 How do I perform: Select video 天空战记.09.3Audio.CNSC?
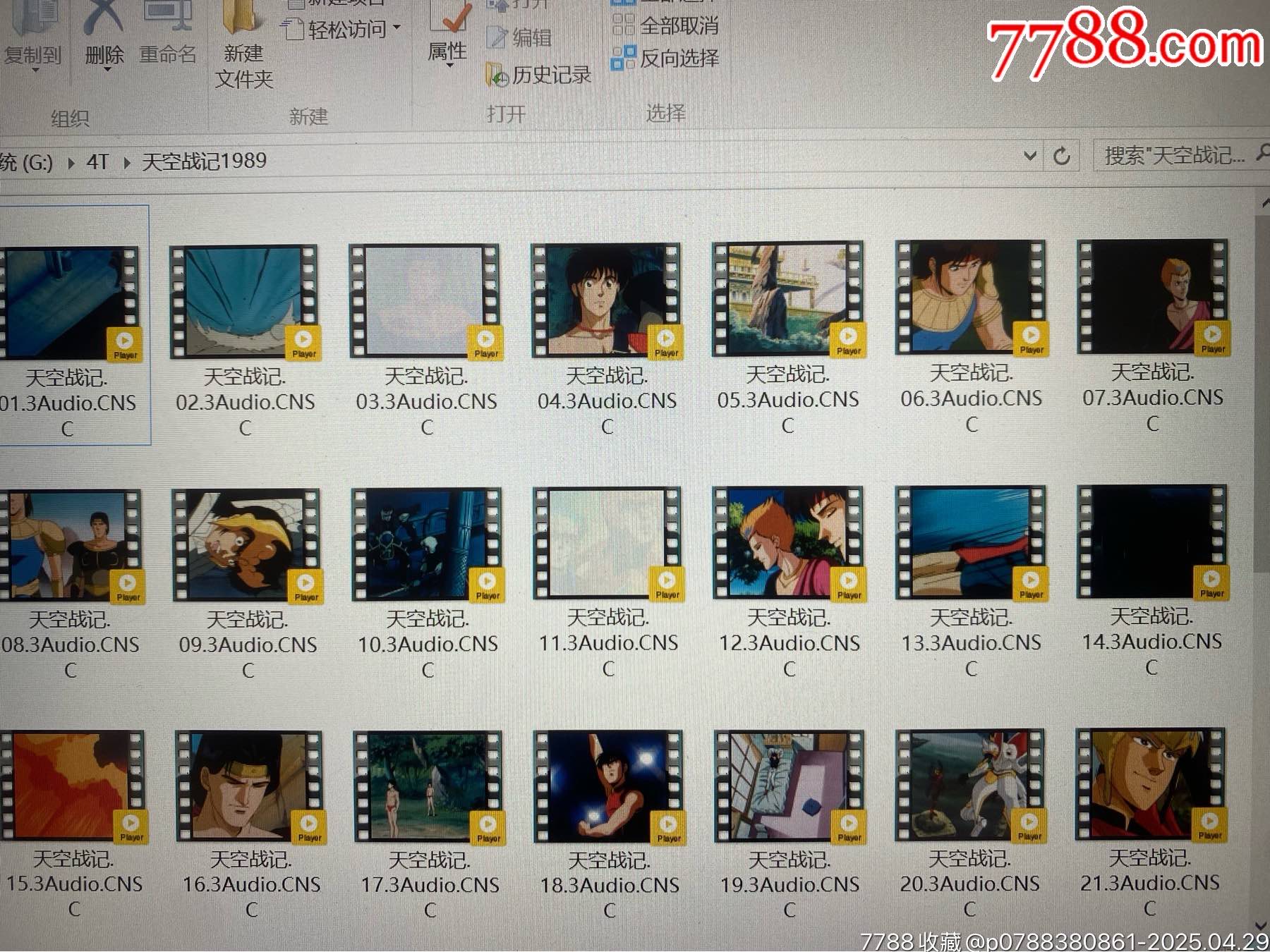tap(248, 585)
